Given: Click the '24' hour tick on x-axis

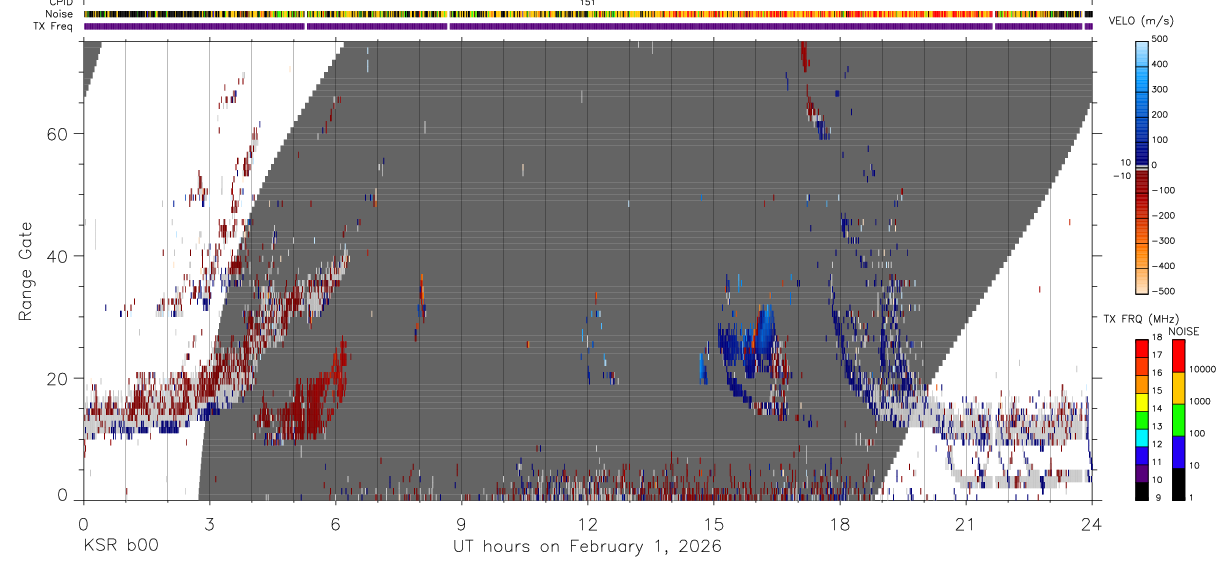Looking at the screenshot, I should tap(1092, 523).
